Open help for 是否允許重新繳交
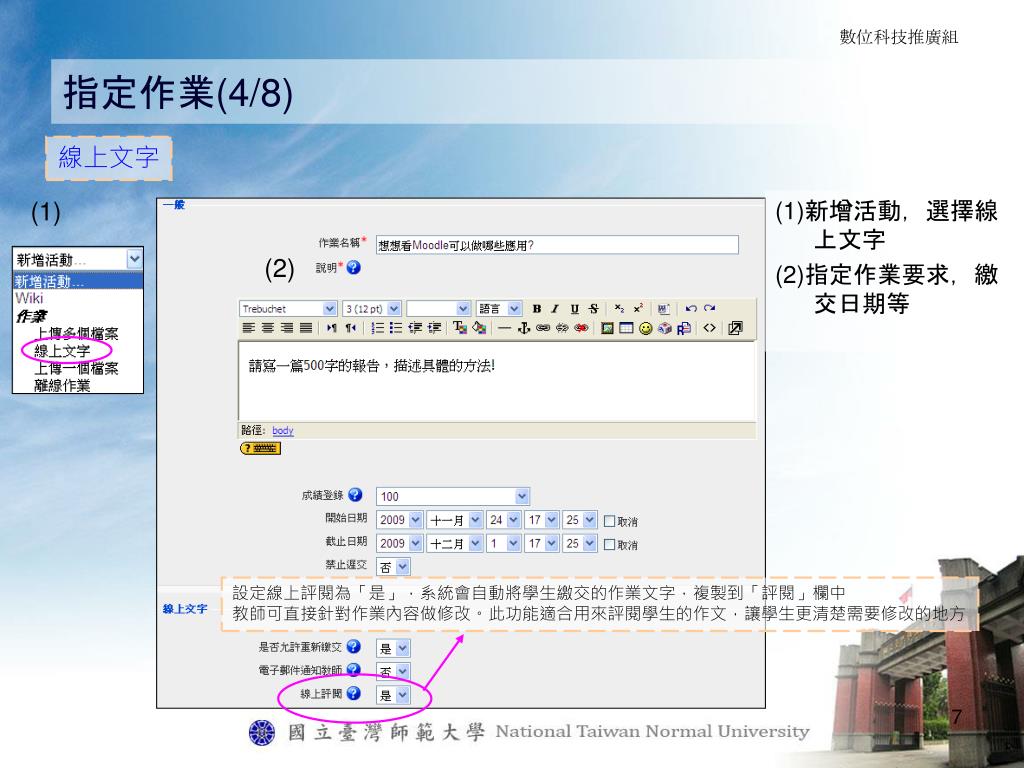1024x768 pixels. pos(354,646)
